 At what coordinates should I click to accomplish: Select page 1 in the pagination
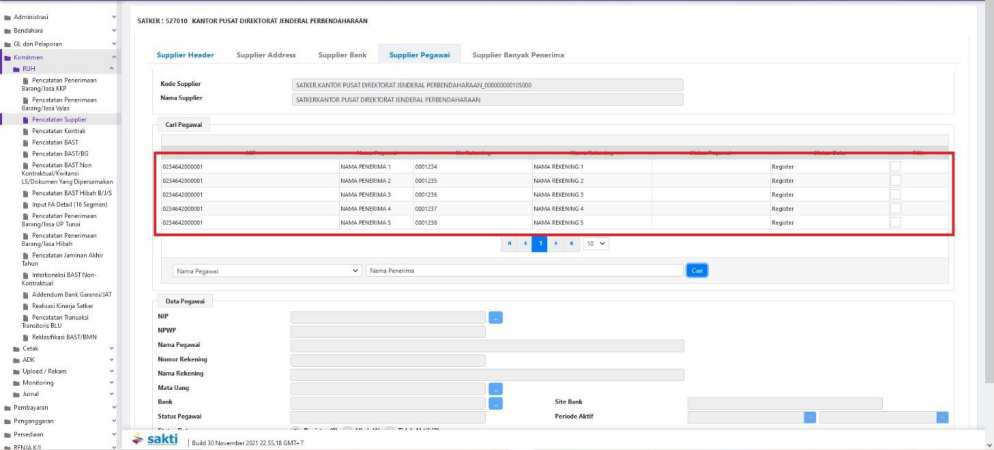pyautogui.click(x=540, y=243)
